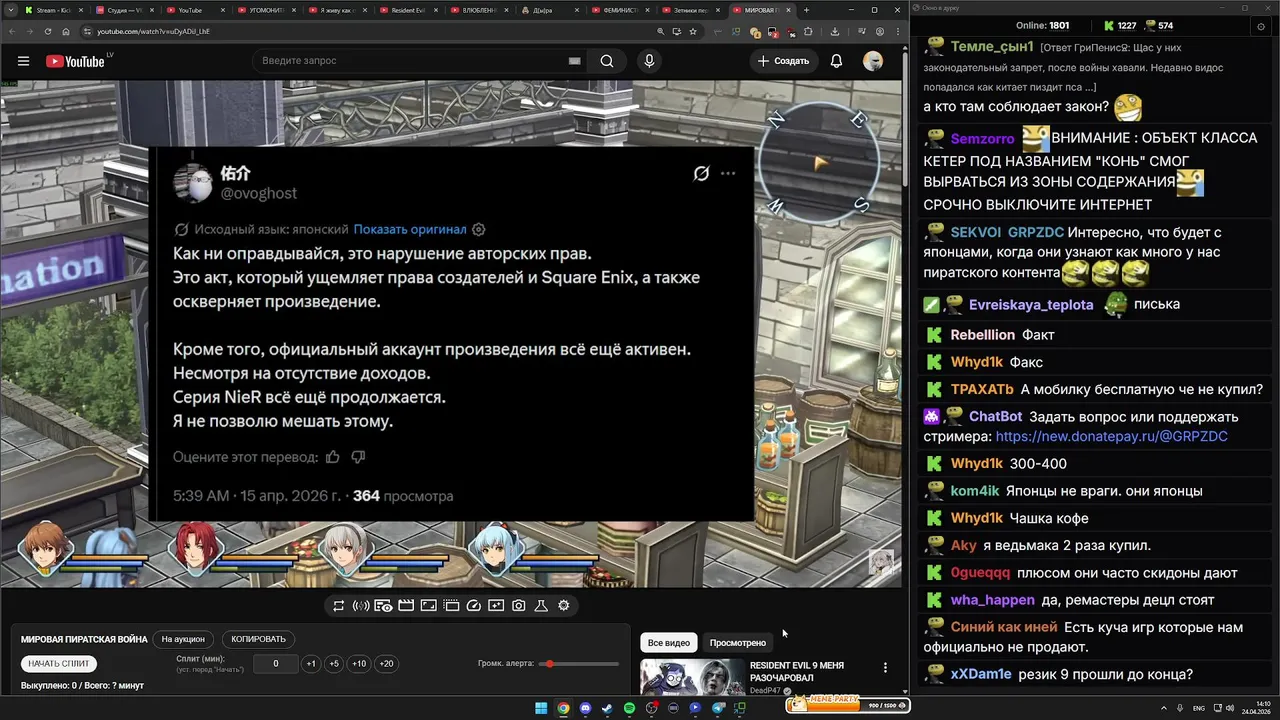Click the Evreiskaya_teplota username in chat
This screenshot has width=1280, height=720.
[1031, 304]
